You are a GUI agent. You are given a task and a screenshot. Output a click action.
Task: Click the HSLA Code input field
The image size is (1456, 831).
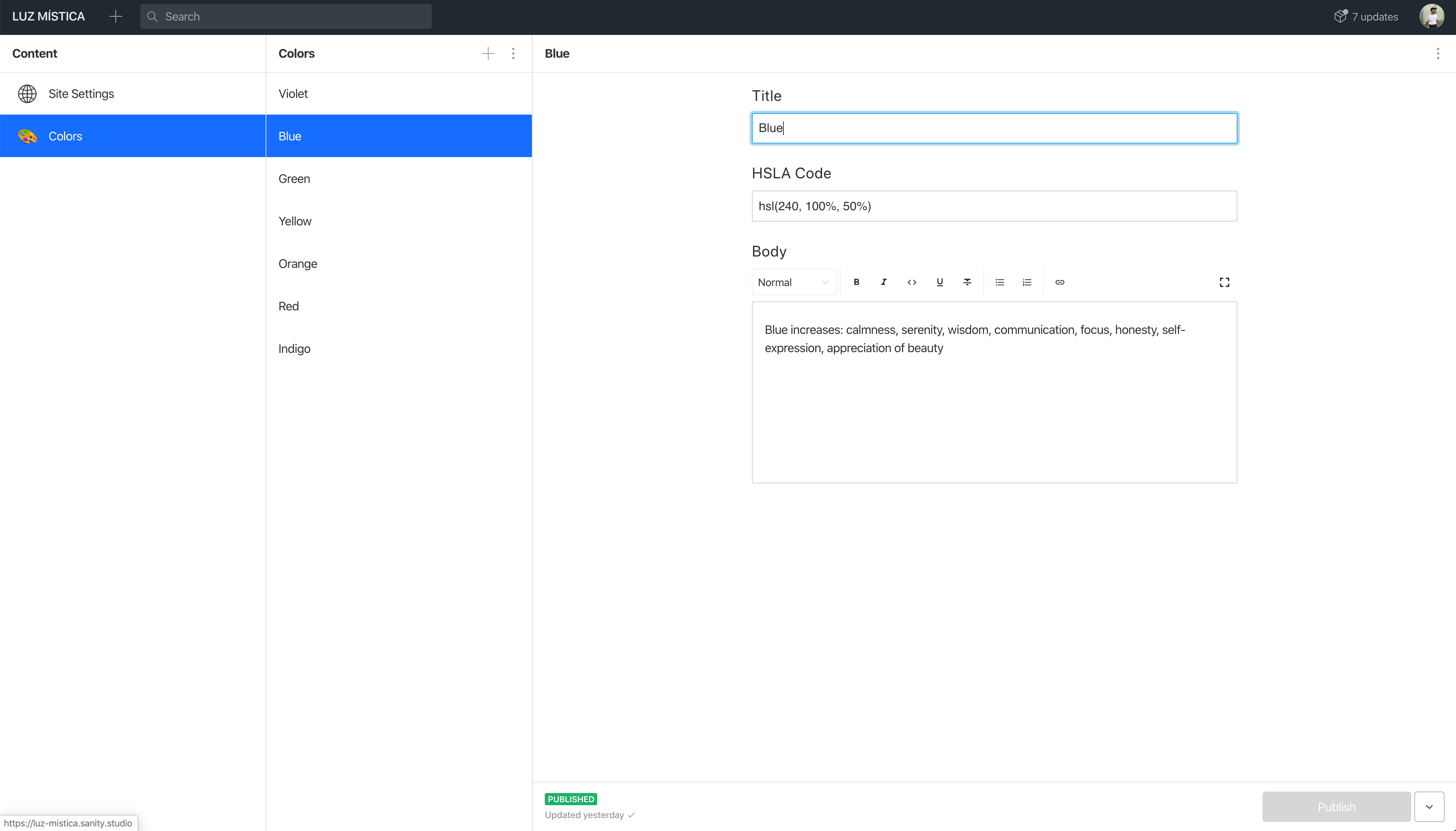(x=994, y=206)
